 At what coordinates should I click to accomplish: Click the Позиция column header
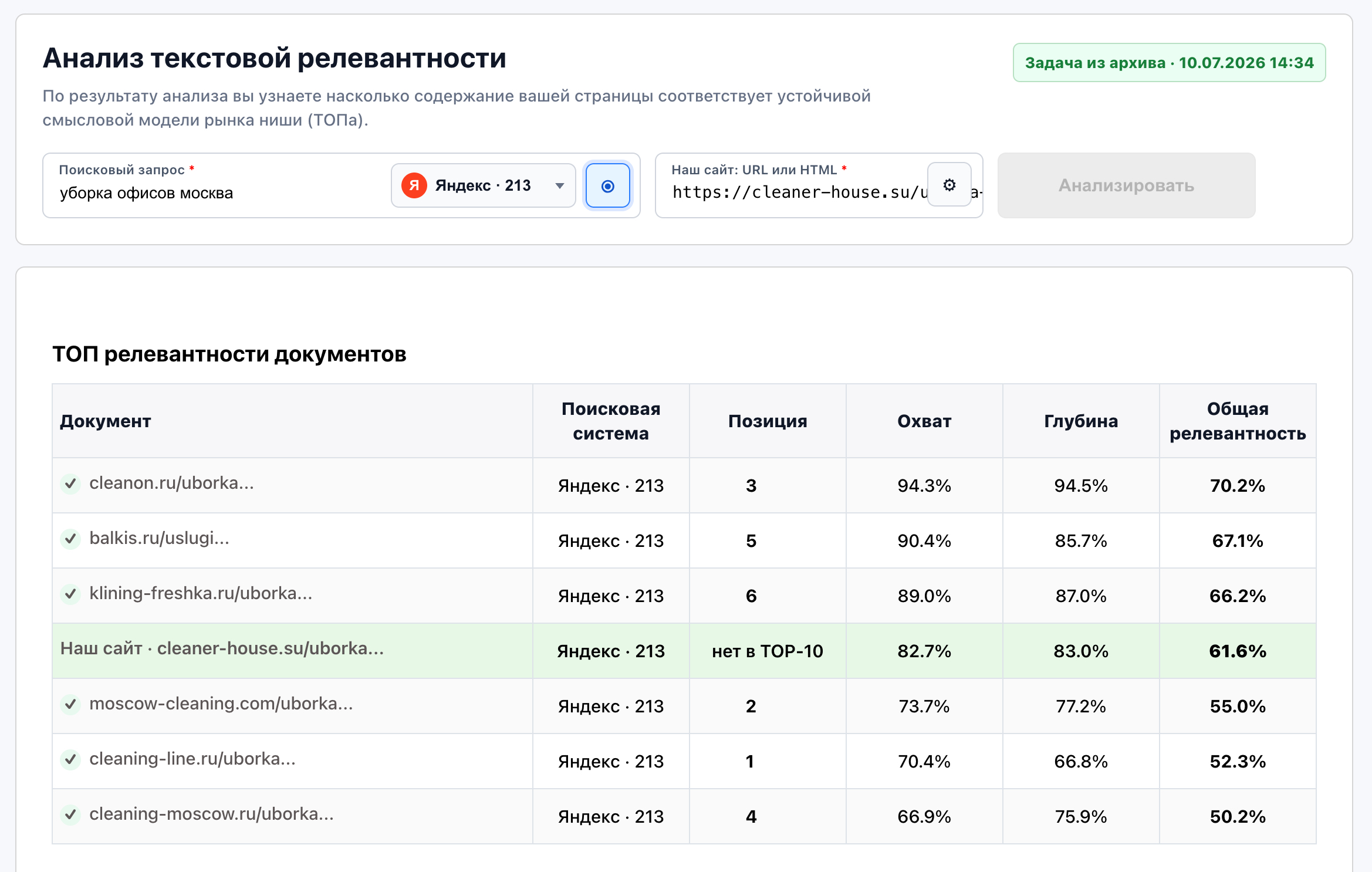point(768,421)
